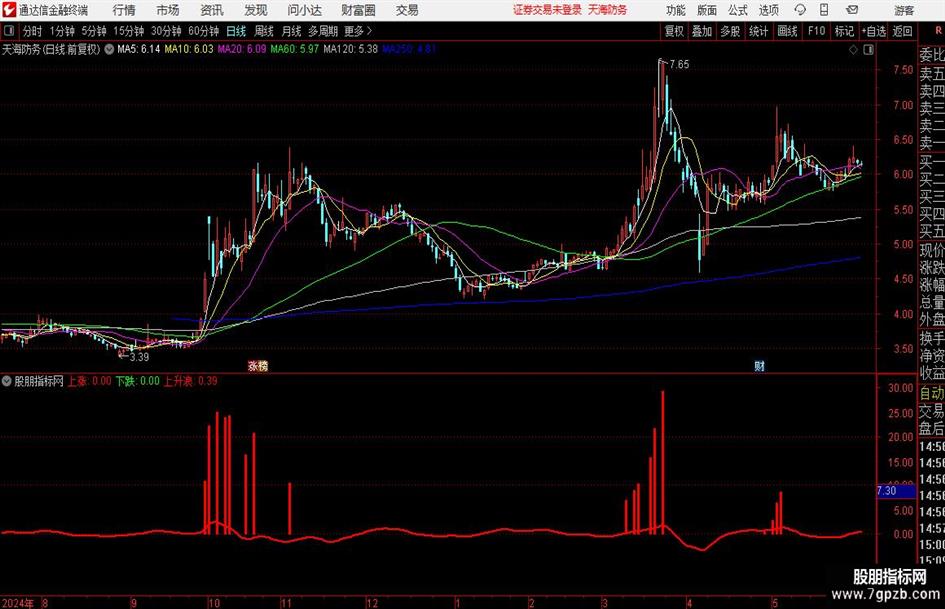Viewport: 945px width, 609px height.
Task: Open the 市场 menu
Action: (168, 10)
